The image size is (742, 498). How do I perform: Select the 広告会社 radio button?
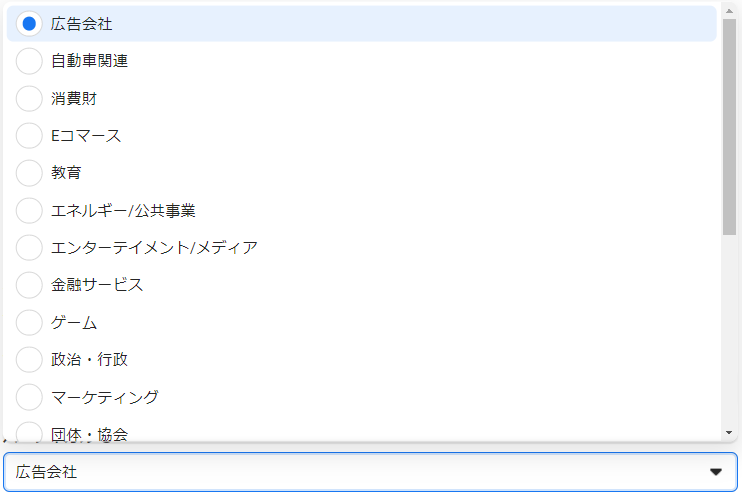[30, 23]
